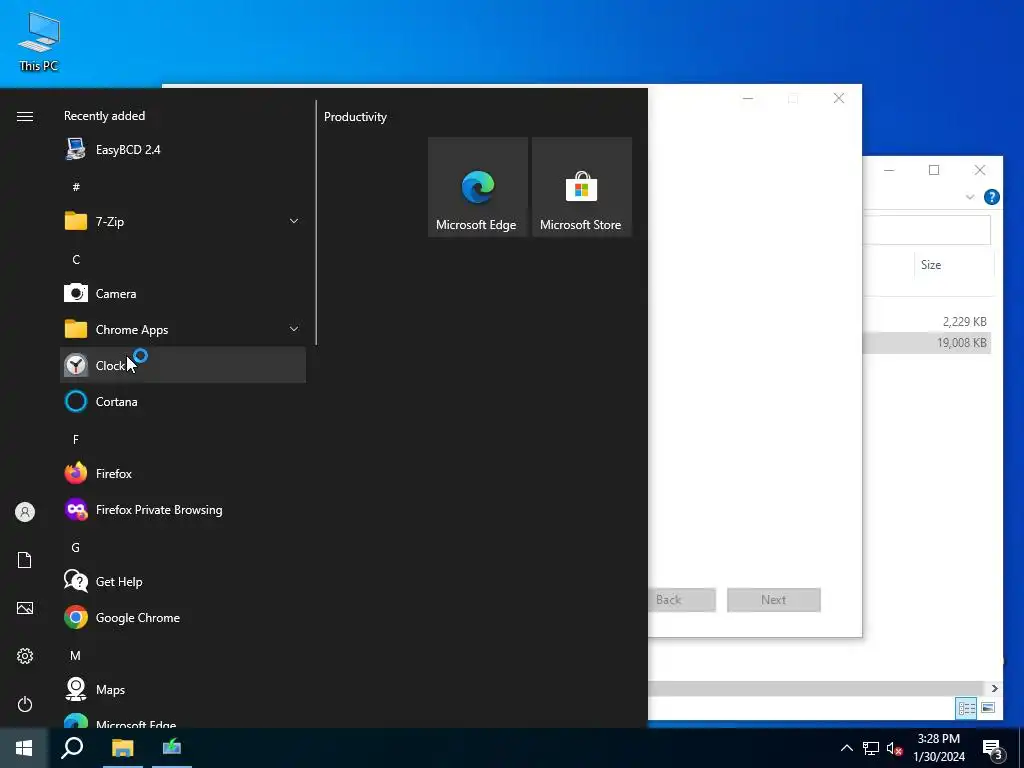This screenshot has width=1024, height=768.
Task: Expand the Chrome Apps folder chevron
Action: point(294,329)
